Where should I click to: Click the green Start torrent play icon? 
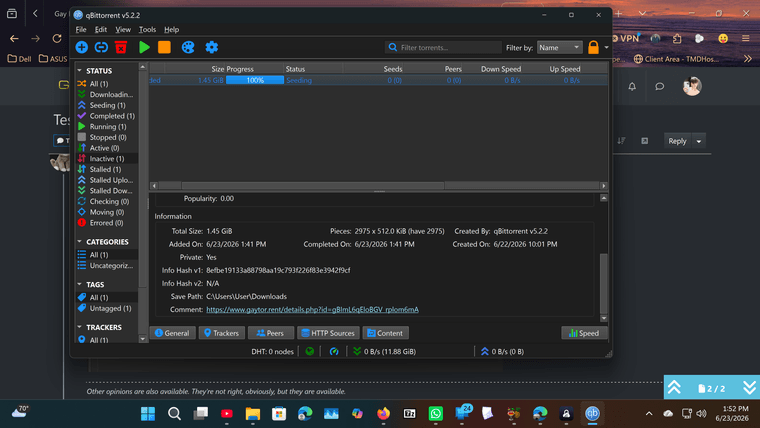144,48
